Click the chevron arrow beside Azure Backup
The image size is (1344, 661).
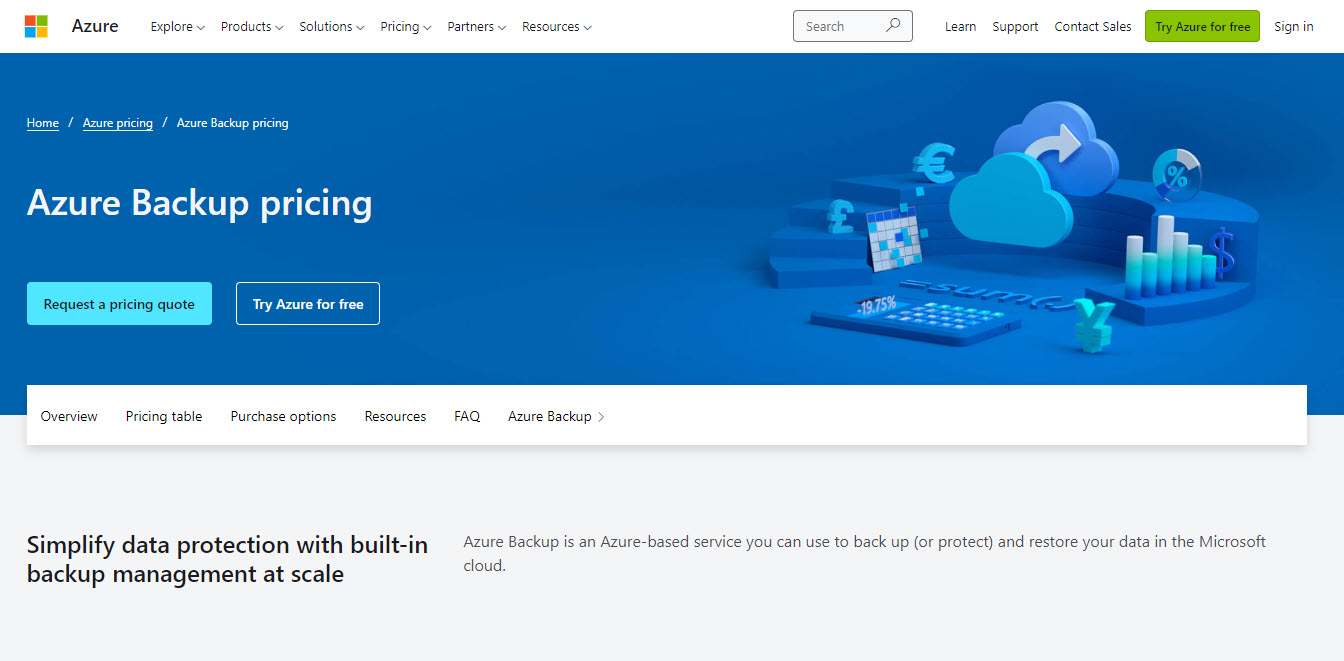601,417
